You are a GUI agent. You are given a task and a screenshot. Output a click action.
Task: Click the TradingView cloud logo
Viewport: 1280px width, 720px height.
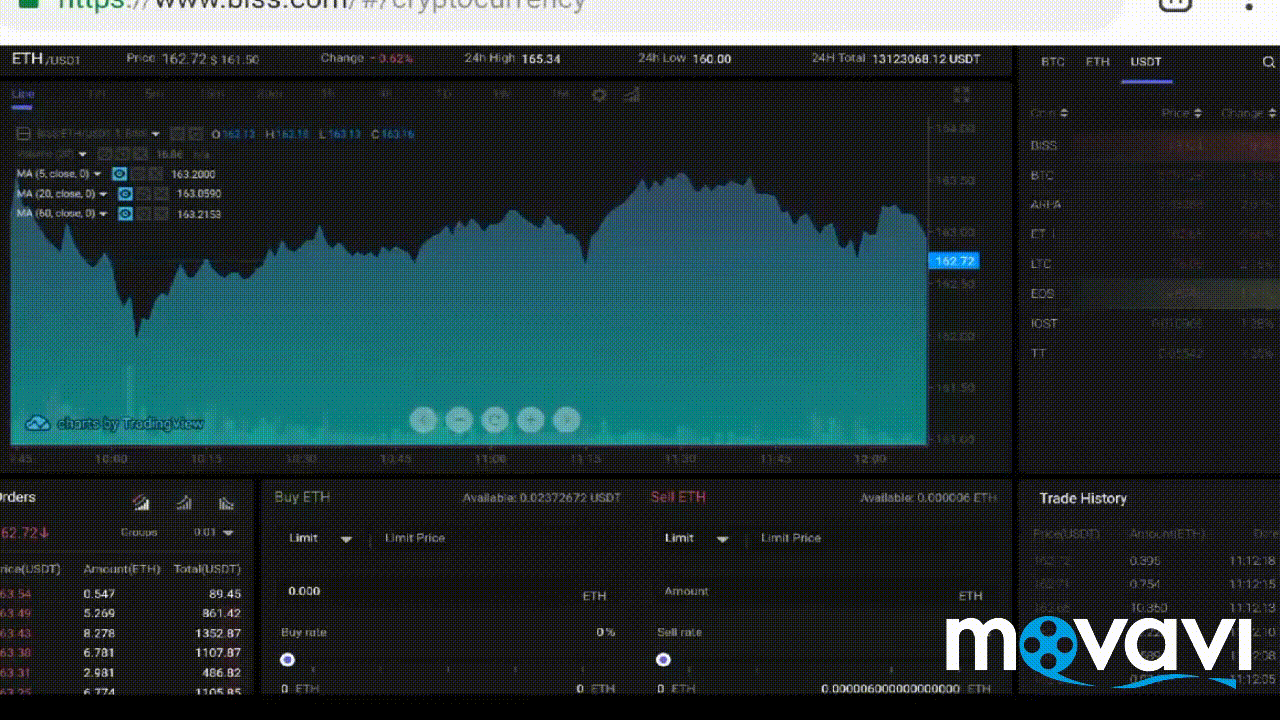38,424
